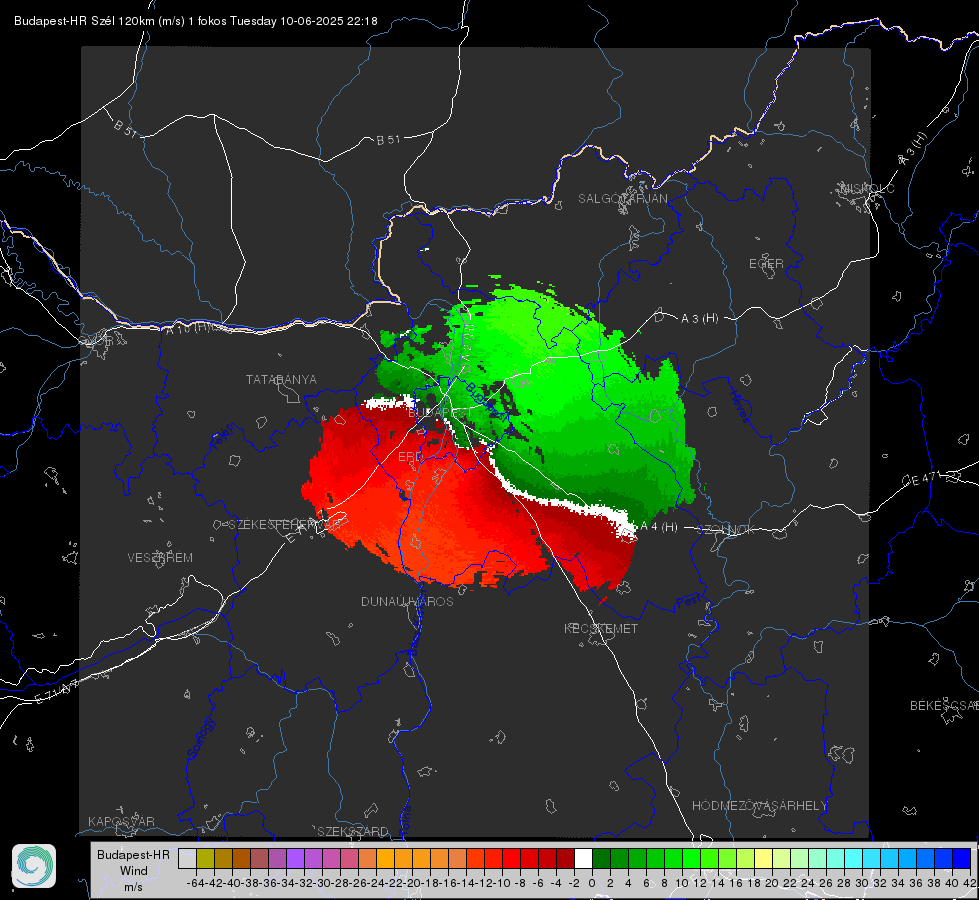Click the blue Fejér county label
The height and width of the screenshot is (900, 979).
point(224,437)
